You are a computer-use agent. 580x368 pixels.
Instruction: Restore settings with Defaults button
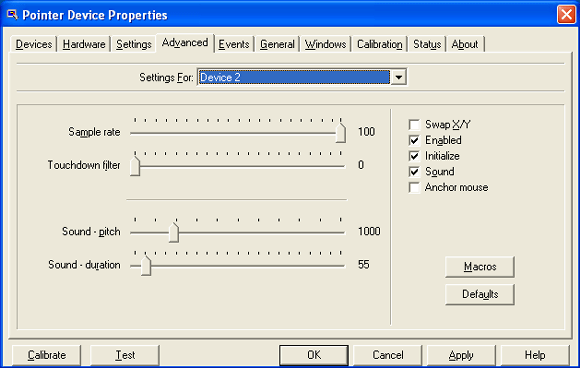[480, 294]
